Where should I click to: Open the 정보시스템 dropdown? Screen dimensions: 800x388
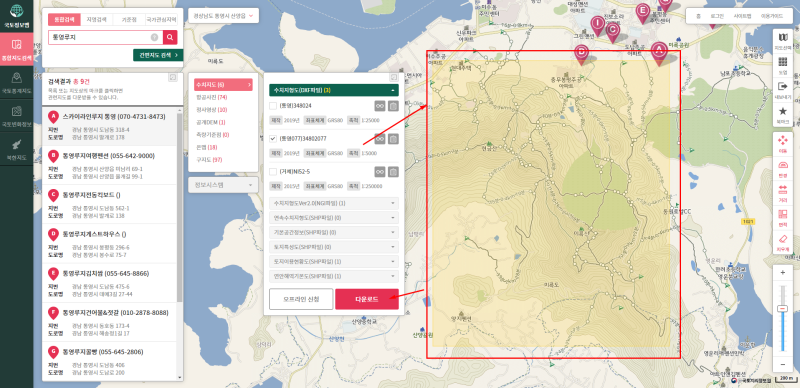(223, 185)
